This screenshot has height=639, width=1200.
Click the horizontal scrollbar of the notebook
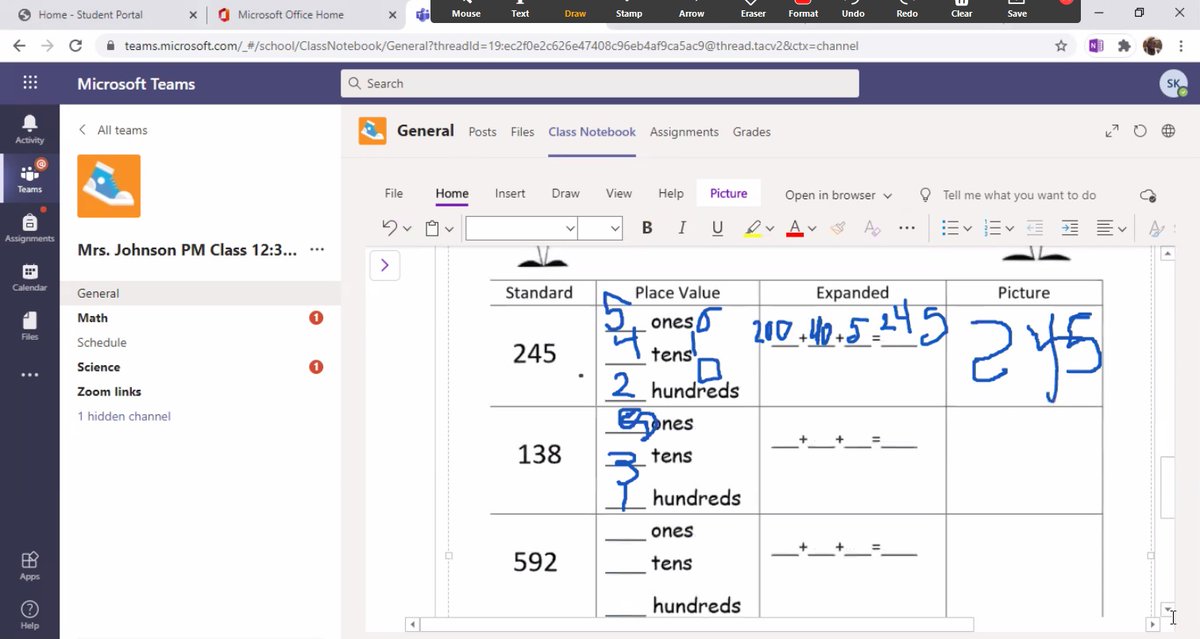tap(696, 625)
